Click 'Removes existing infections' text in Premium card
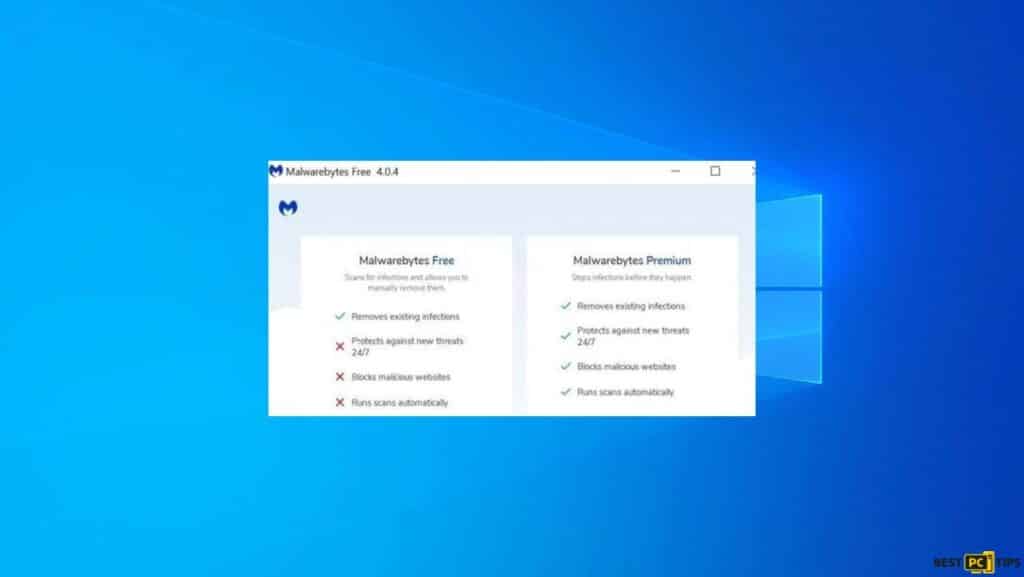The image size is (1024, 577). [631, 306]
